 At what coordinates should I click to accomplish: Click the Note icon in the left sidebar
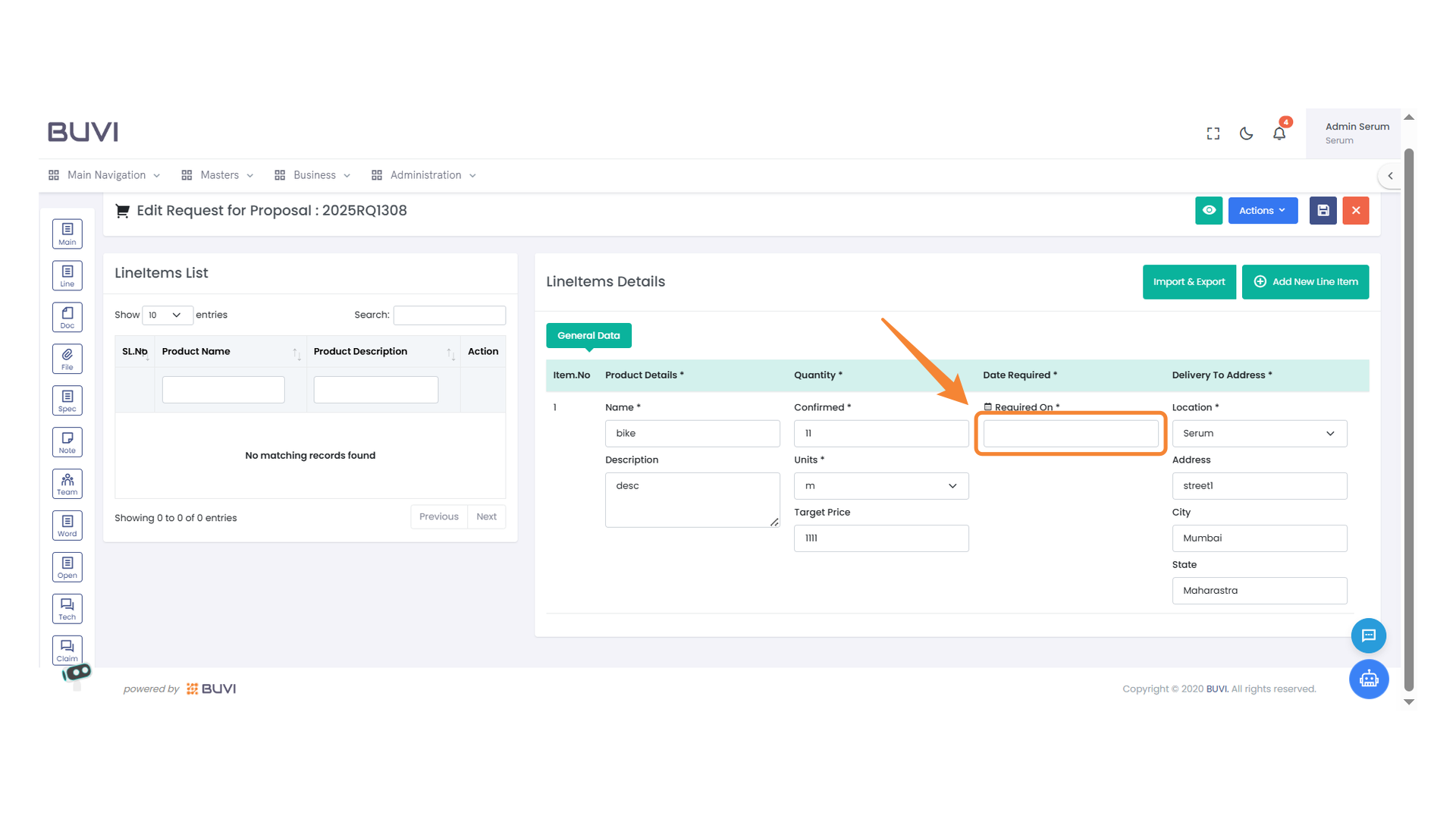pos(67,441)
